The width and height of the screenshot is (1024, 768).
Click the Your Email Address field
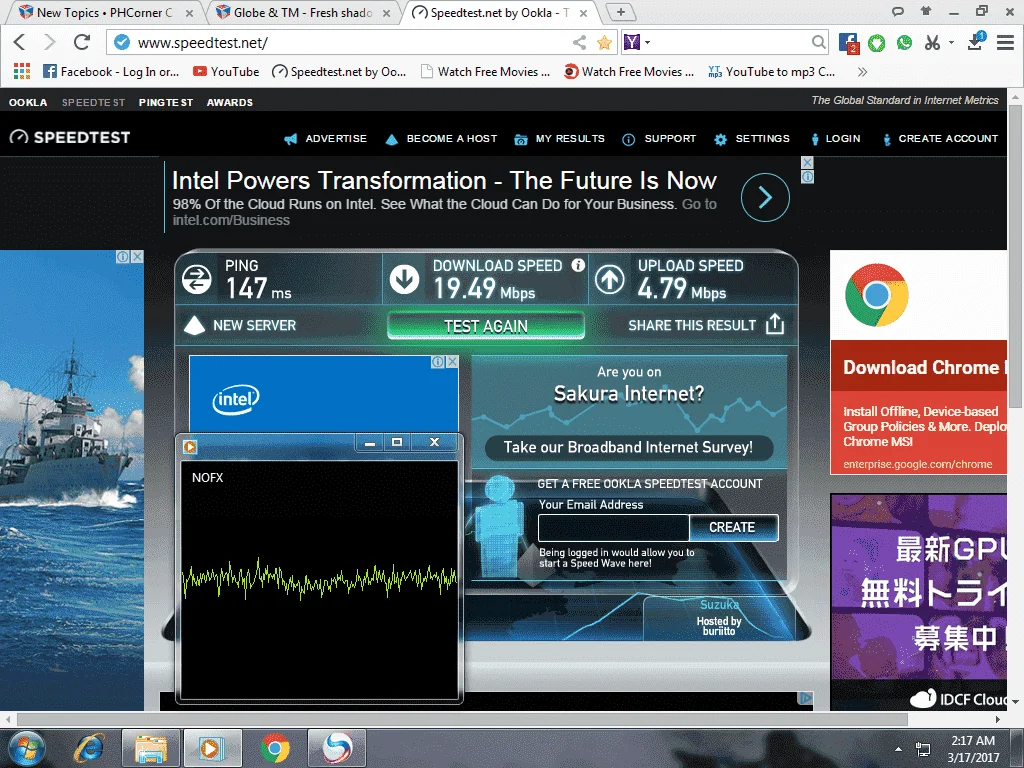[x=613, y=527]
